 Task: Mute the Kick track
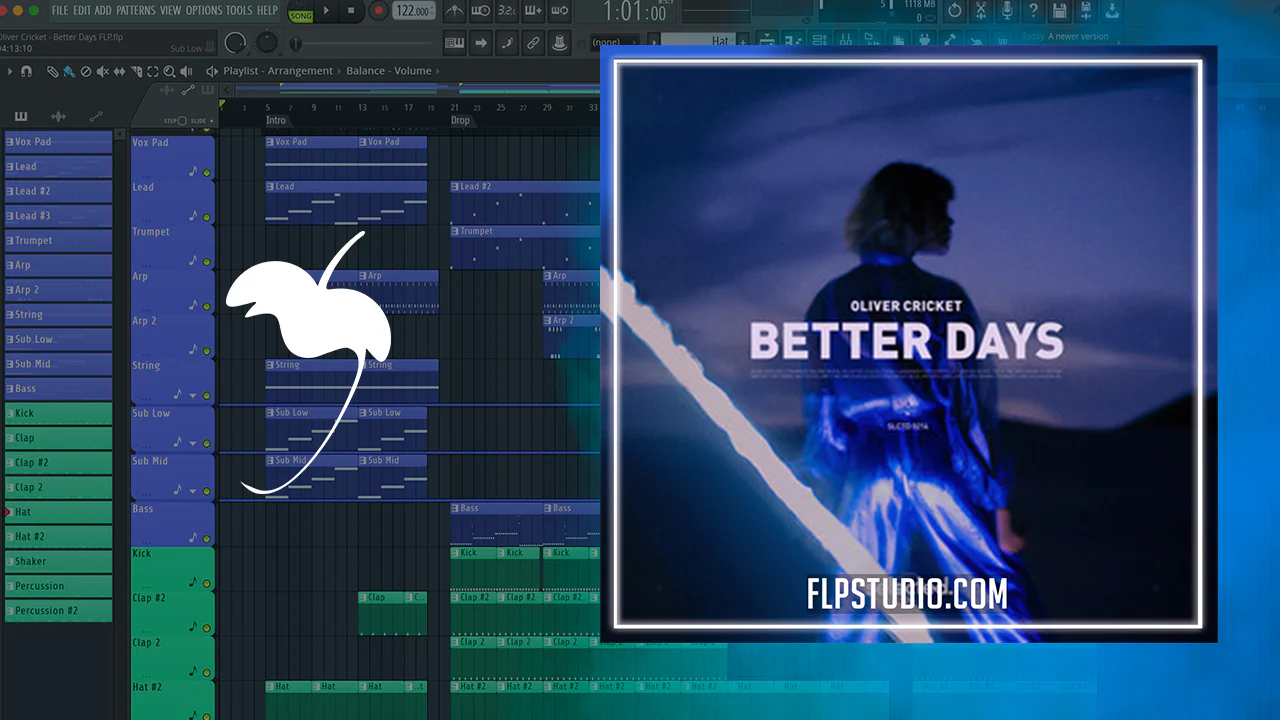pos(207,584)
